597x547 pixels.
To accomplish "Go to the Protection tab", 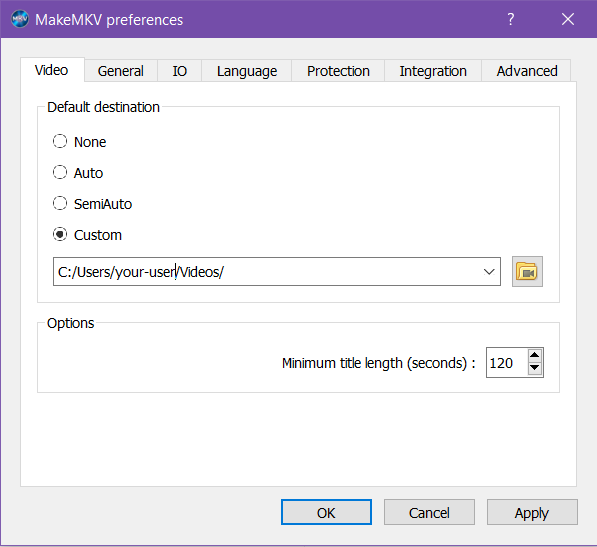I will pyautogui.click(x=338, y=71).
